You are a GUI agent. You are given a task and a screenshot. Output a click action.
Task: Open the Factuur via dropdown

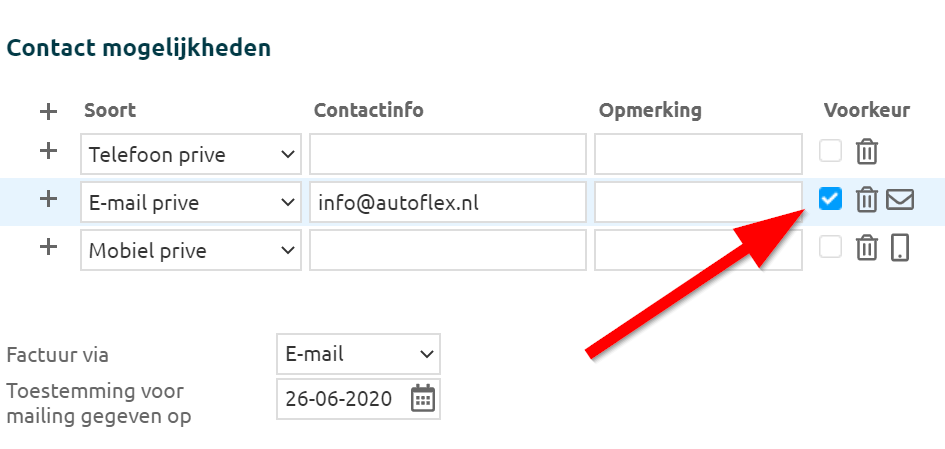[x=358, y=354]
